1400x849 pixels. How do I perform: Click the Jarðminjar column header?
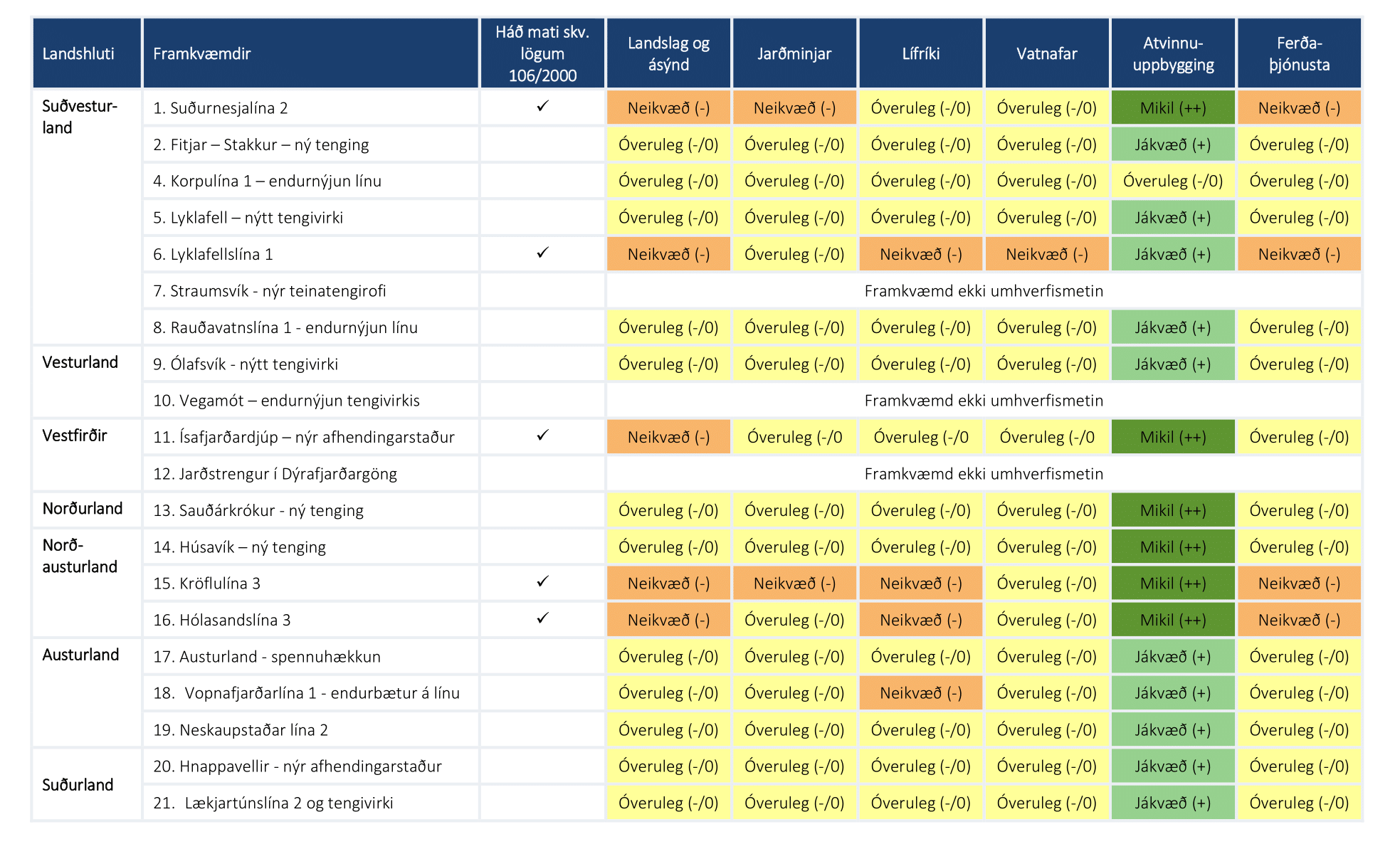[794, 54]
